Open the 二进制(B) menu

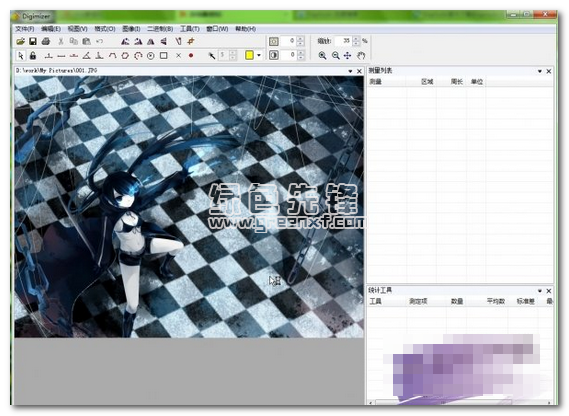coord(160,29)
